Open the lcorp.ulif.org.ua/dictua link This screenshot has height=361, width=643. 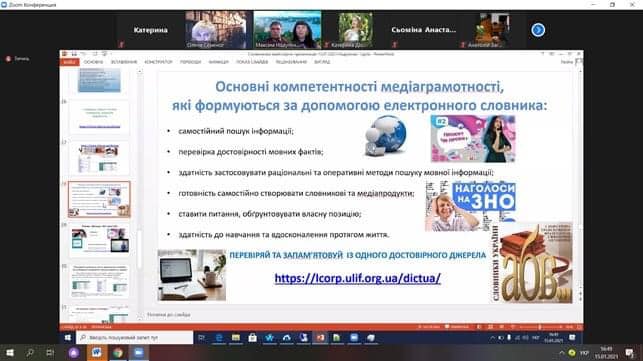tap(358, 278)
